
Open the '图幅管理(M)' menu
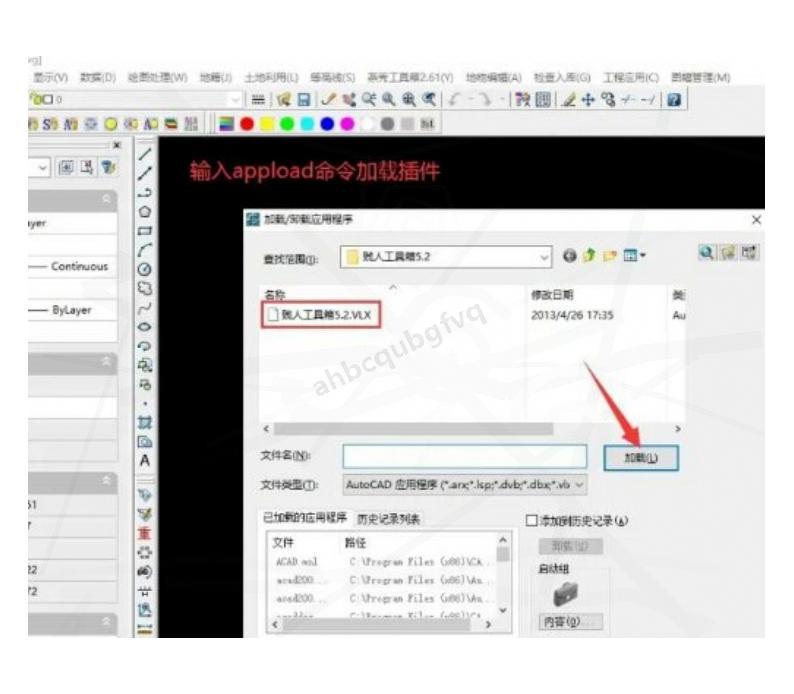701,77
